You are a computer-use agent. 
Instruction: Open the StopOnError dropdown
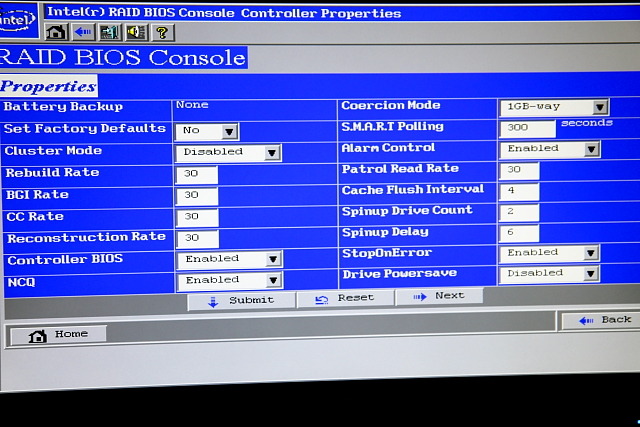(x=549, y=253)
